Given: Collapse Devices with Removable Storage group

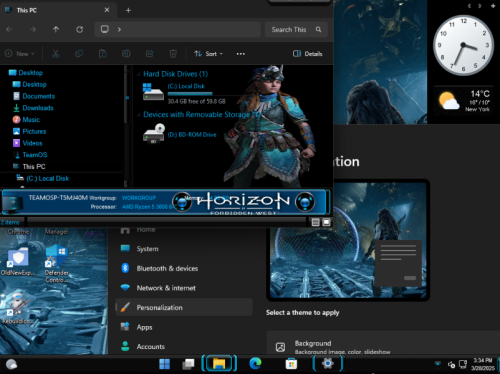Looking at the screenshot, I should click(138, 115).
